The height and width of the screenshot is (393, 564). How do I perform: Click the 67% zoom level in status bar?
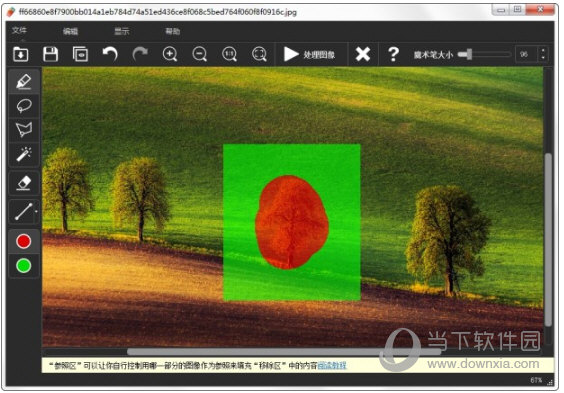coord(536,380)
